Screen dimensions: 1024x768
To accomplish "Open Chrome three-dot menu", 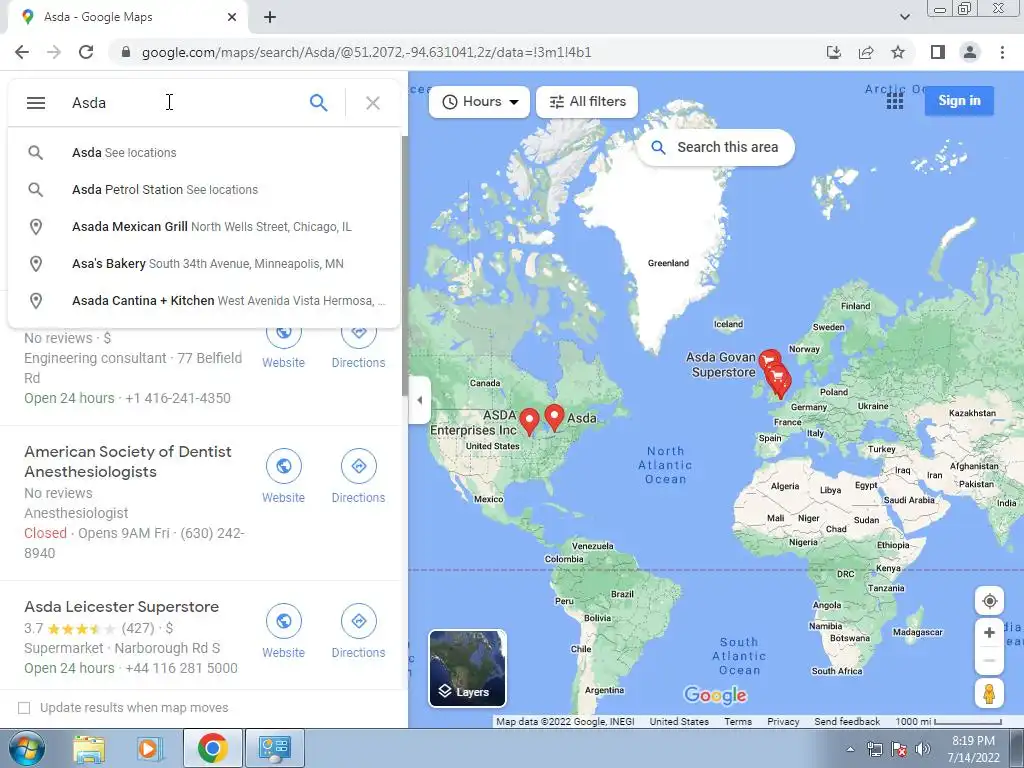I will pos(1002,52).
